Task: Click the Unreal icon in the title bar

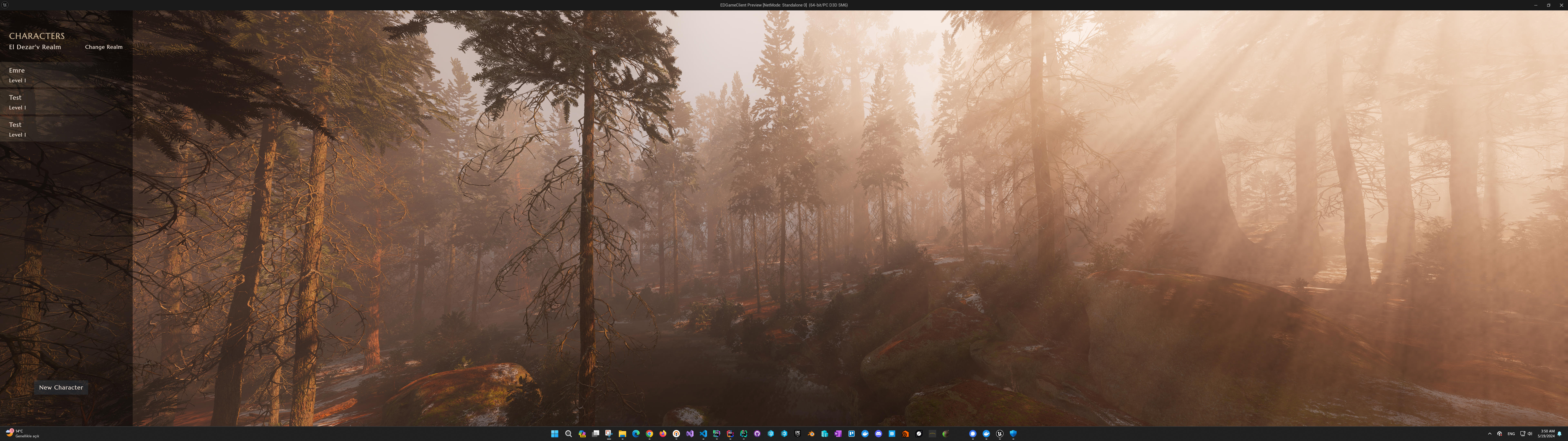Action: click(5, 5)
